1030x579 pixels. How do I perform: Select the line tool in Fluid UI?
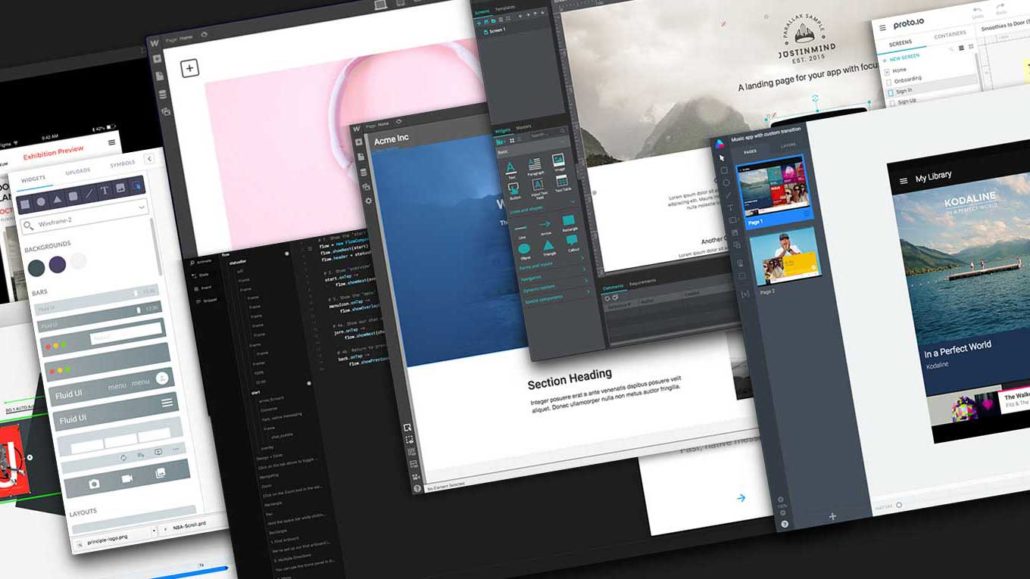[x=89, y=194]
